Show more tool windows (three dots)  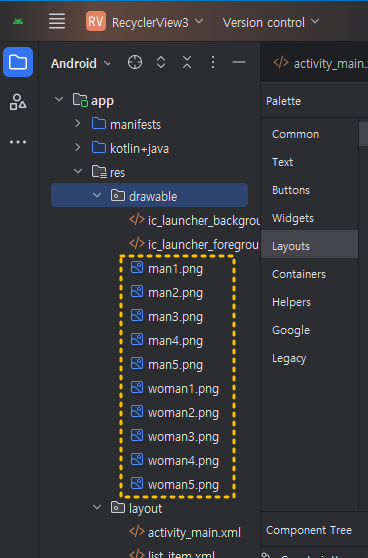pos(18,142)
